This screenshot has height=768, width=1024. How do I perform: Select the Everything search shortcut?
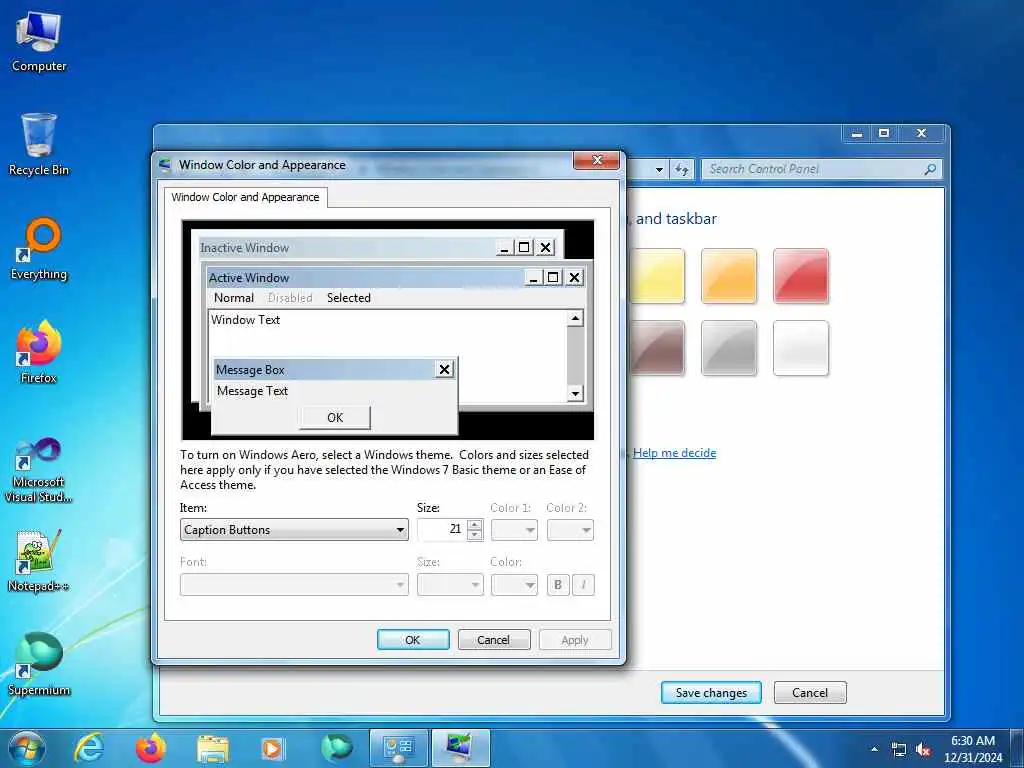pos(39,248)
